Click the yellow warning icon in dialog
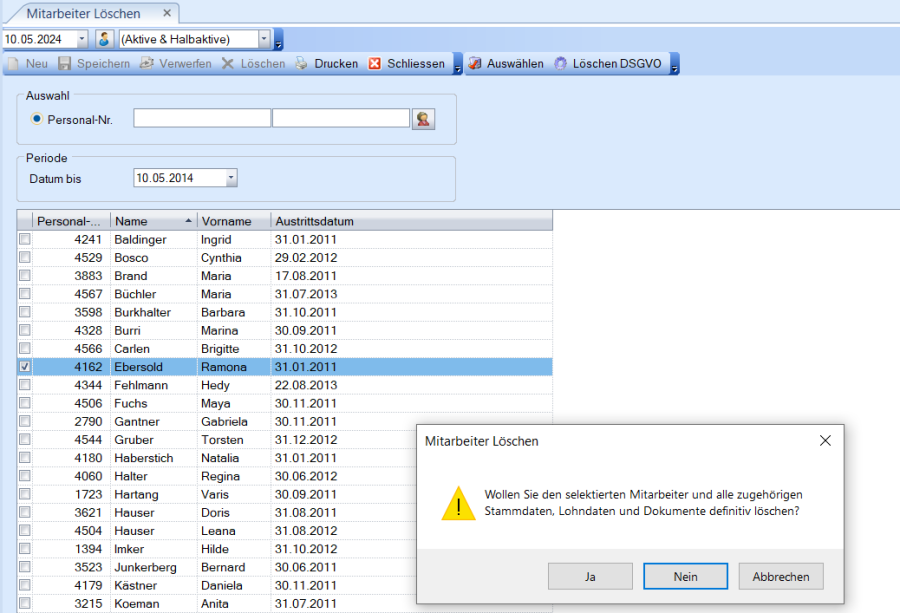The height and width of the screenshot is (613, 900). pos(458,503)
